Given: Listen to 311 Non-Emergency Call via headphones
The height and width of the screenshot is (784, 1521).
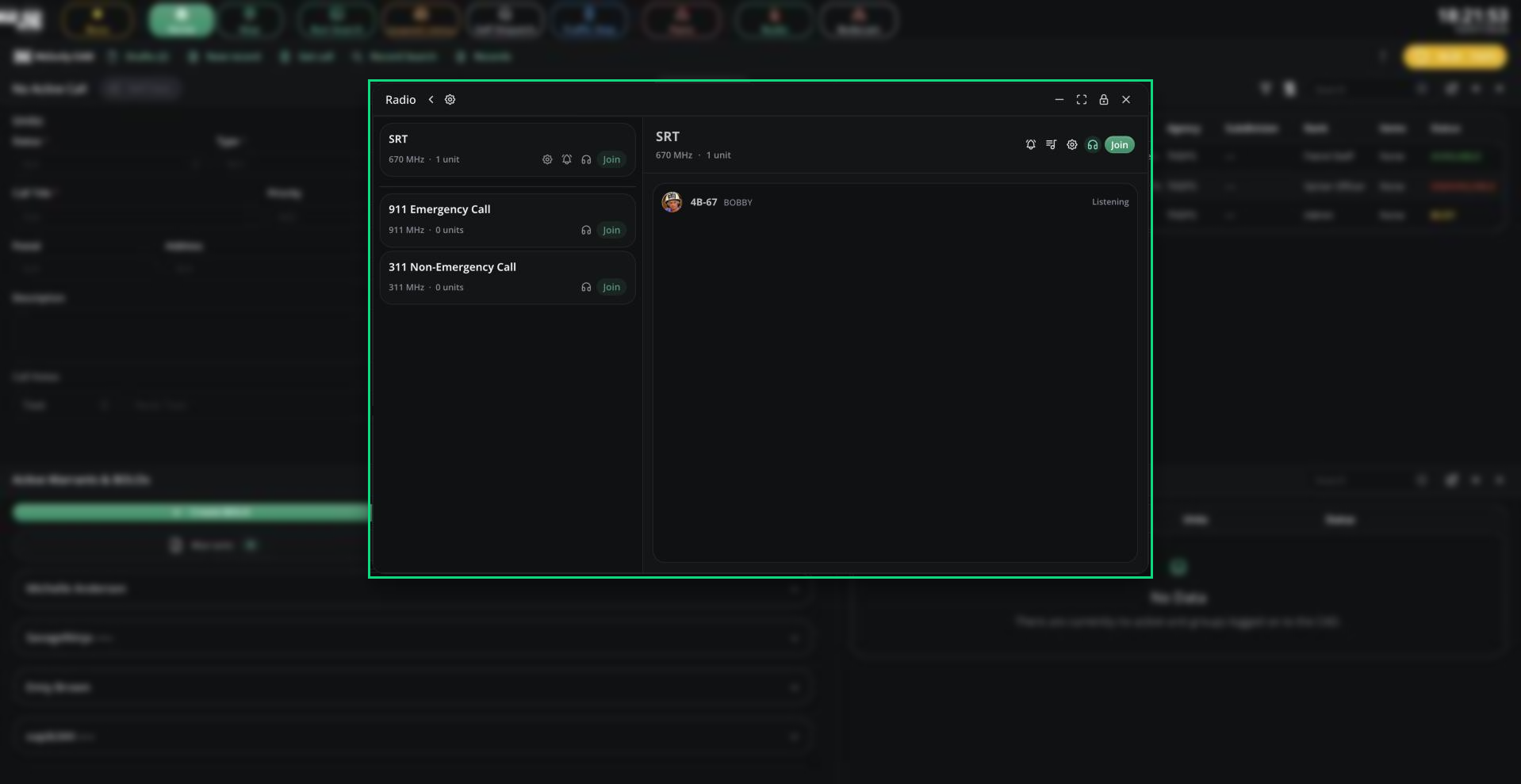Looking at the screenshot, I should coord(586,287).
